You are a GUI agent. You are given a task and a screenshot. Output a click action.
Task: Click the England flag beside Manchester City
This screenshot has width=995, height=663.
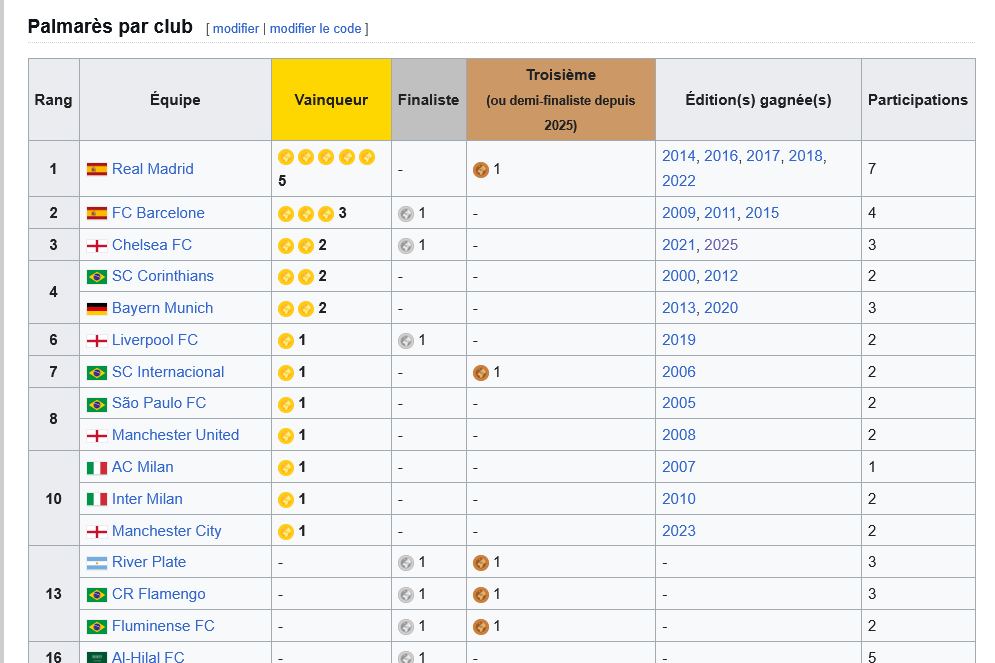(x=96, y=531)
